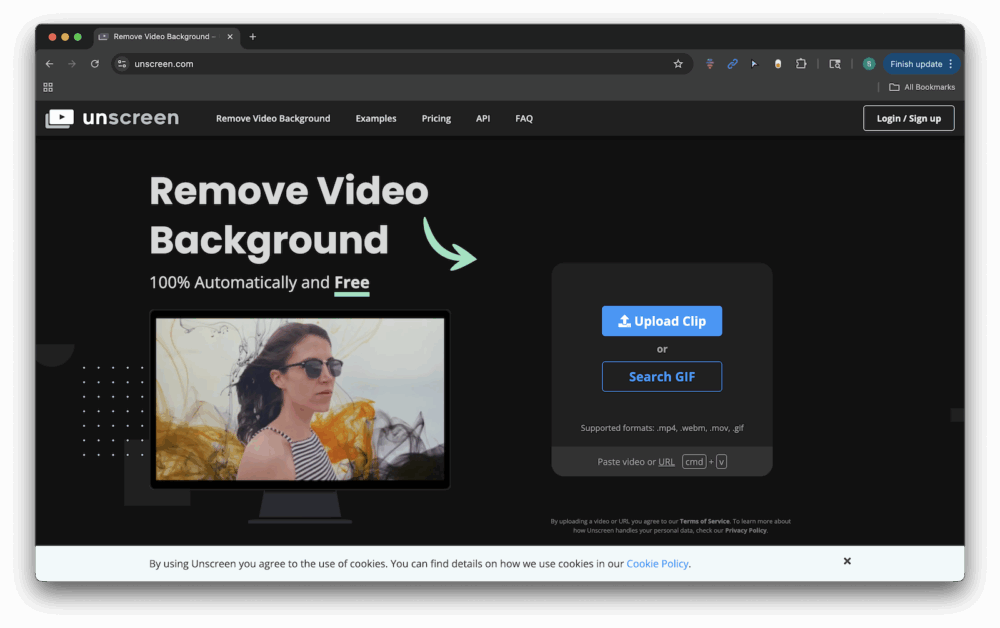Open the FAQ menu item
Screen dimensions: 1000x628
pyautogui.click(x=524, y=118)
